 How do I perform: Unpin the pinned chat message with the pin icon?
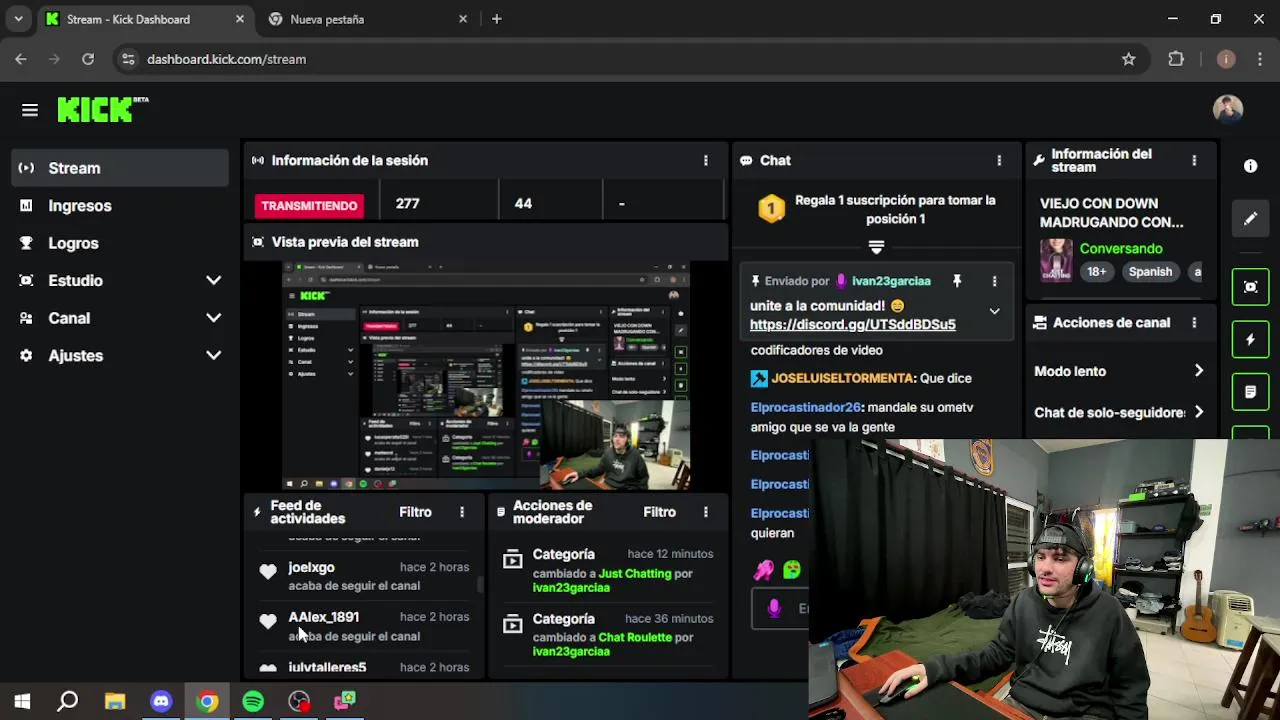click(957, 281)
